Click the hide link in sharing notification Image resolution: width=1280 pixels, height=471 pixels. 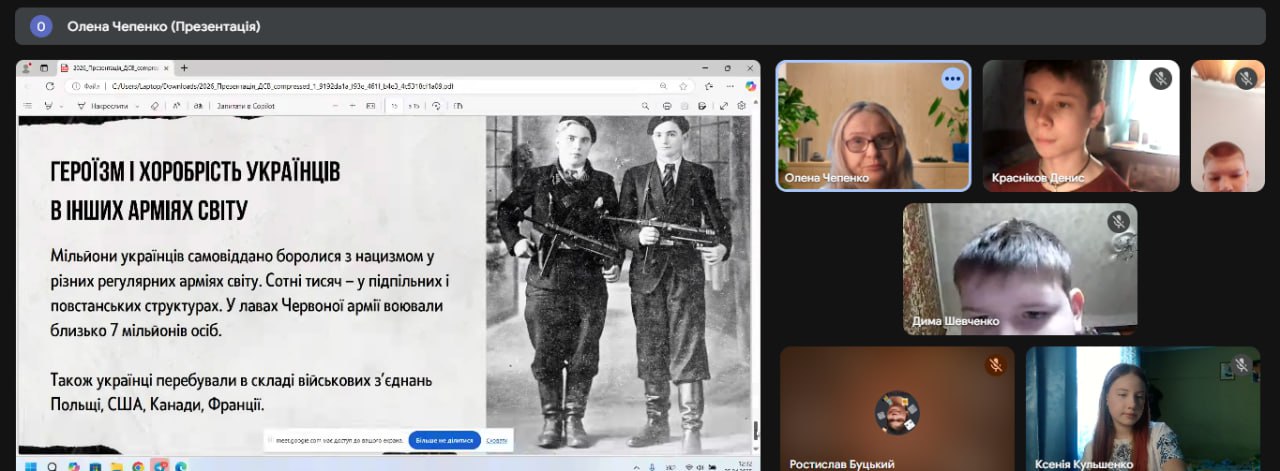(497, 440)
